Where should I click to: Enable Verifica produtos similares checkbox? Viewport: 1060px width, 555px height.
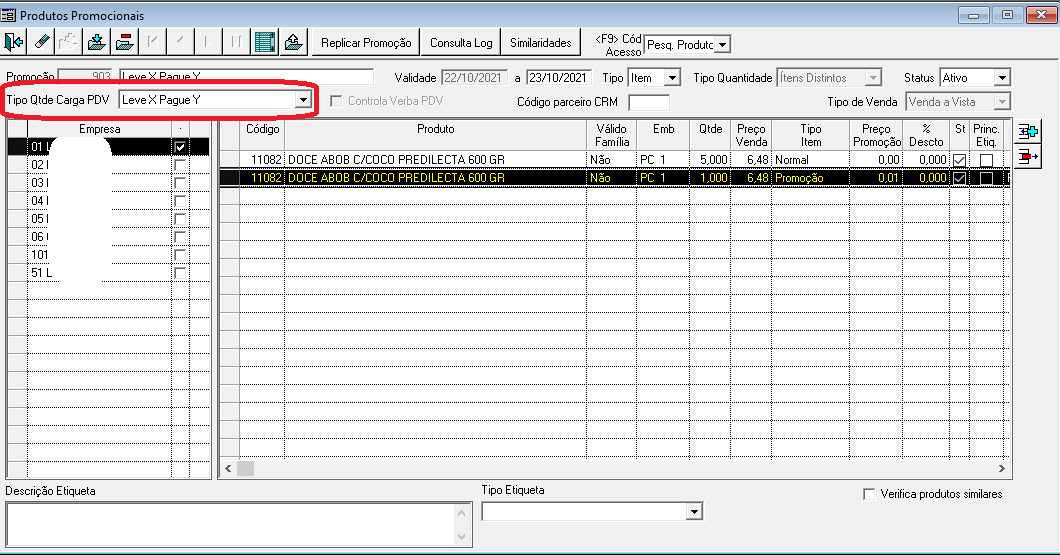869,494
